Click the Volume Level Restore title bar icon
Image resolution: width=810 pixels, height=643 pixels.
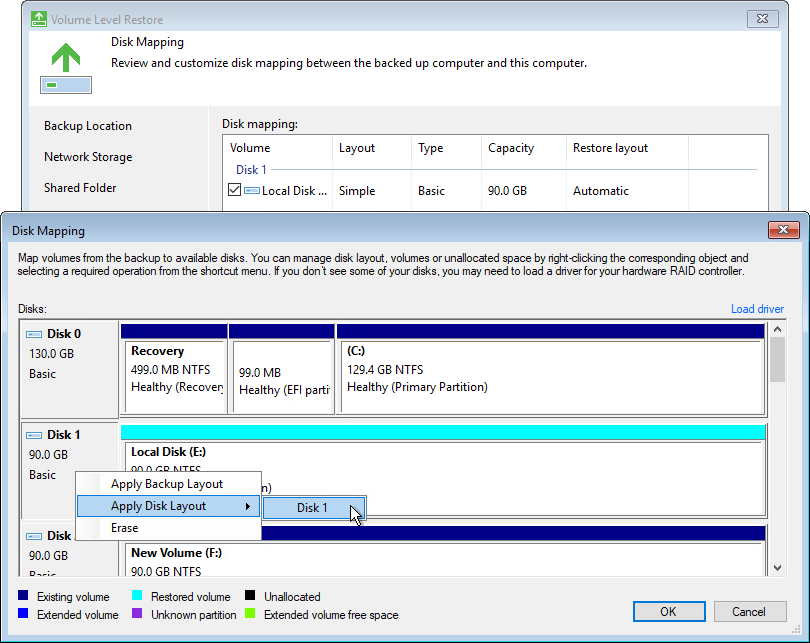[x=37, y=18]
